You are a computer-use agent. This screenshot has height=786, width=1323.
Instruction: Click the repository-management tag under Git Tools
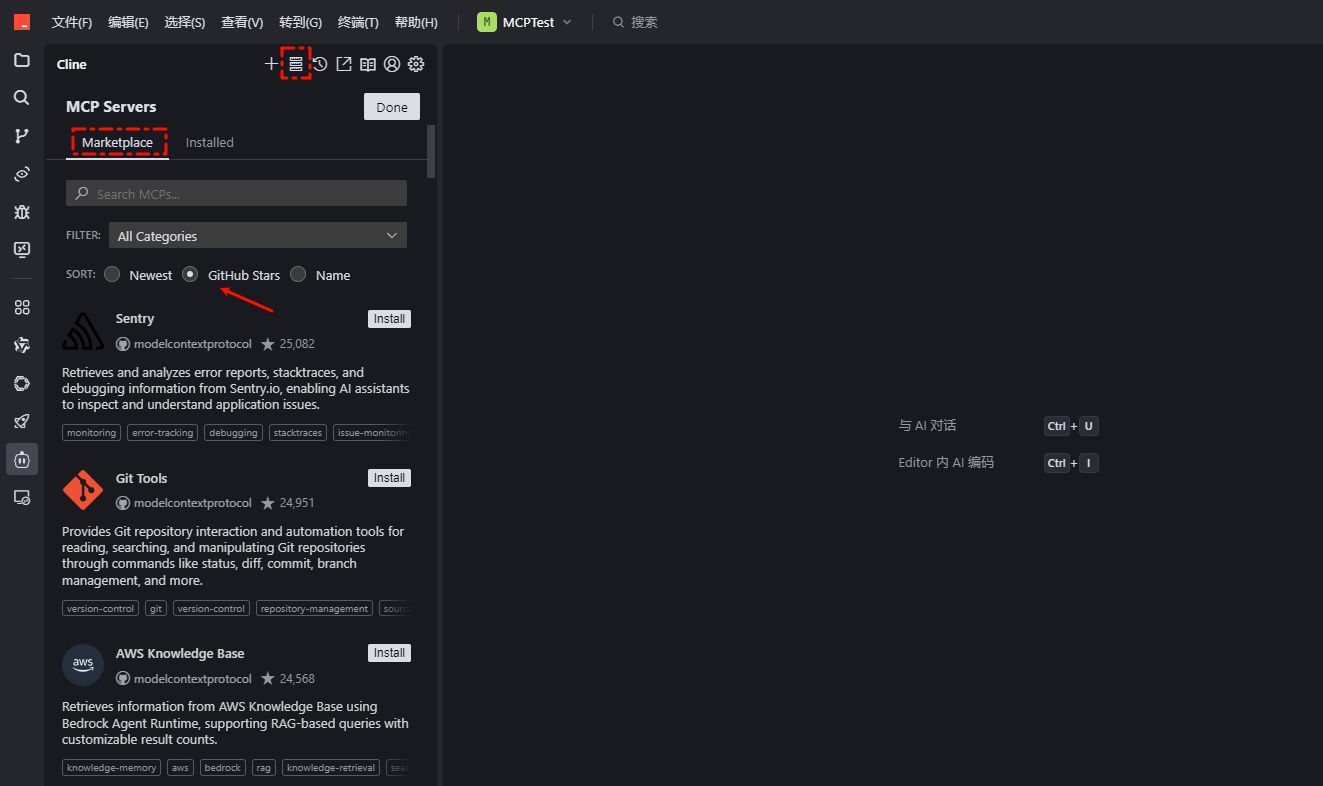pos(315,608)
